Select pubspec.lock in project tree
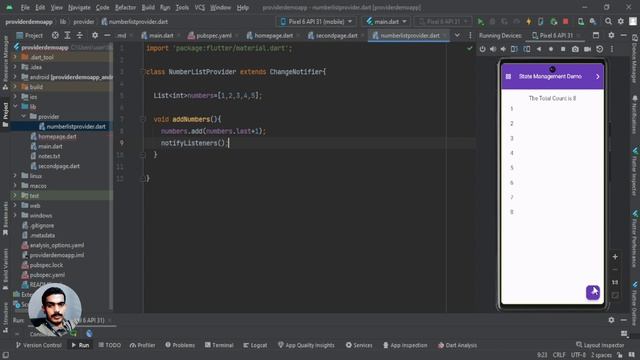Viewport: 640px width, 360px height. point(46,265)
